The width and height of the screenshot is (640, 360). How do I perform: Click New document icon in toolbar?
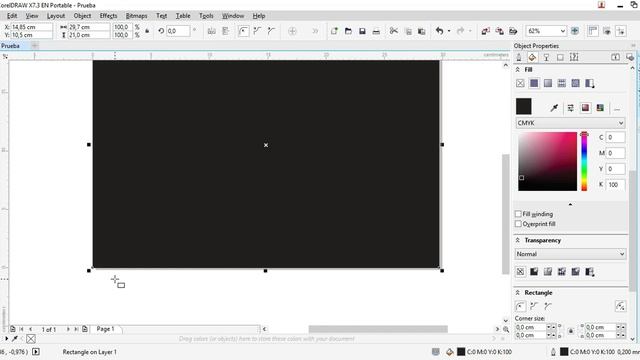click(334, 31)
